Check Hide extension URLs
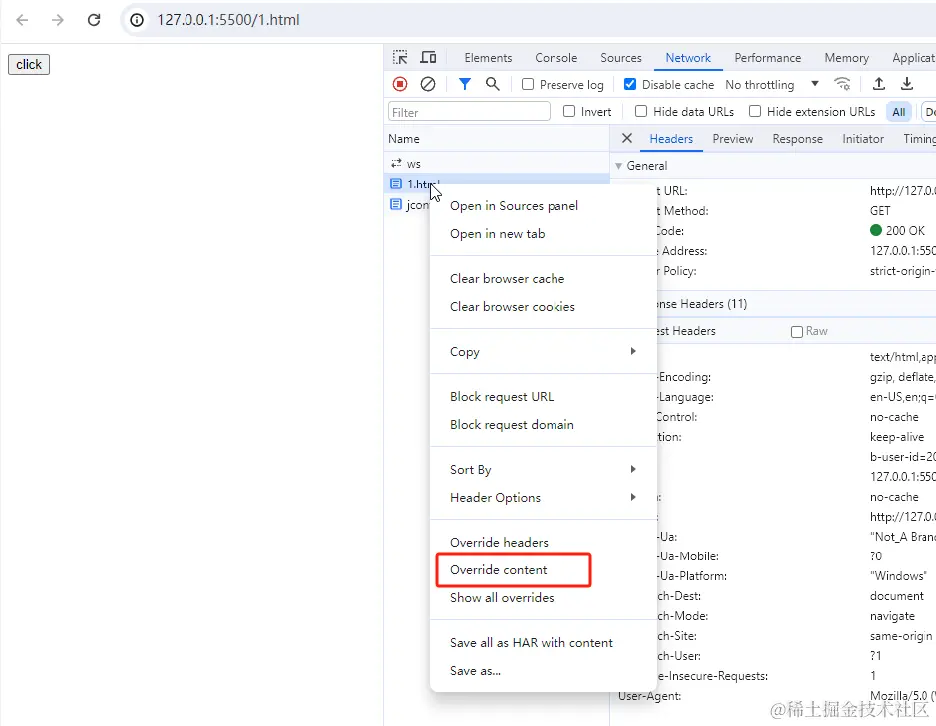 755,111
